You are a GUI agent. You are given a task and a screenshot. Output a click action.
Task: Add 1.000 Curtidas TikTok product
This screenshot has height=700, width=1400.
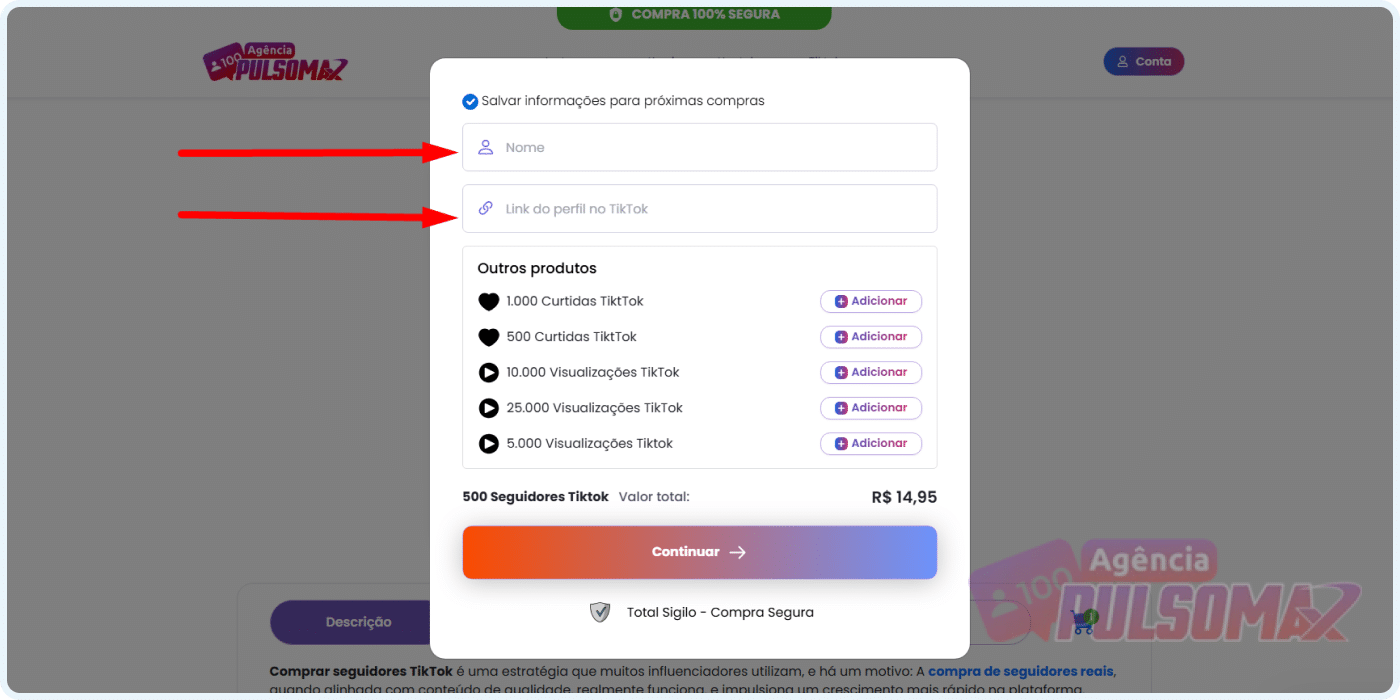click(x=871, y=301)
